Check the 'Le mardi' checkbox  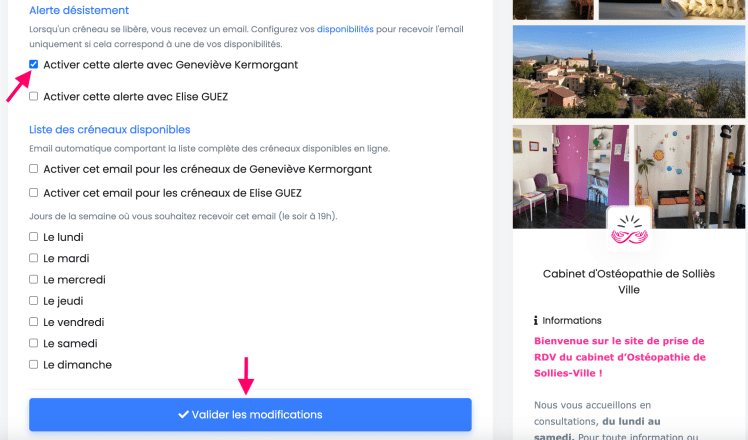point(34,258)
